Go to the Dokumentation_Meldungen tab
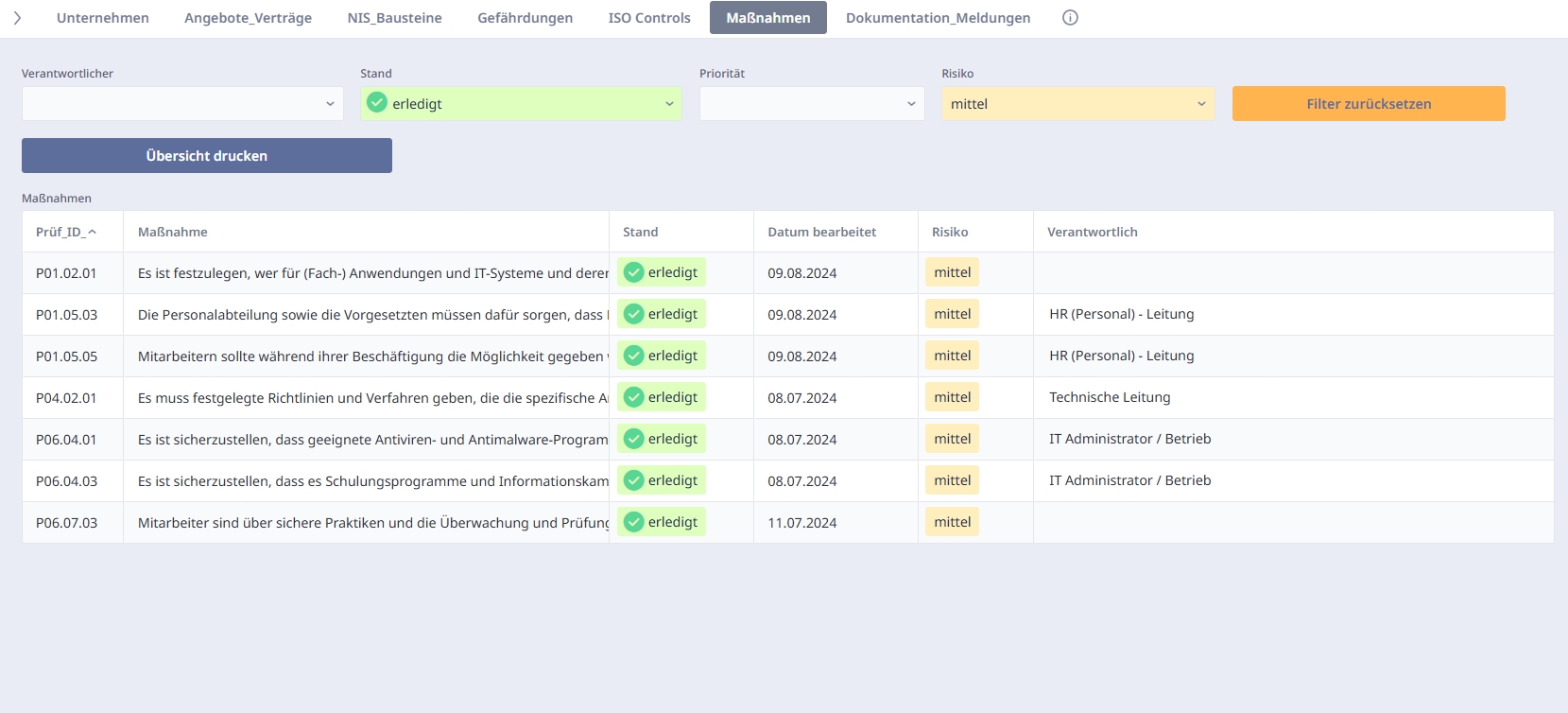The image size is (1568, 713). [x=938, y=18]
